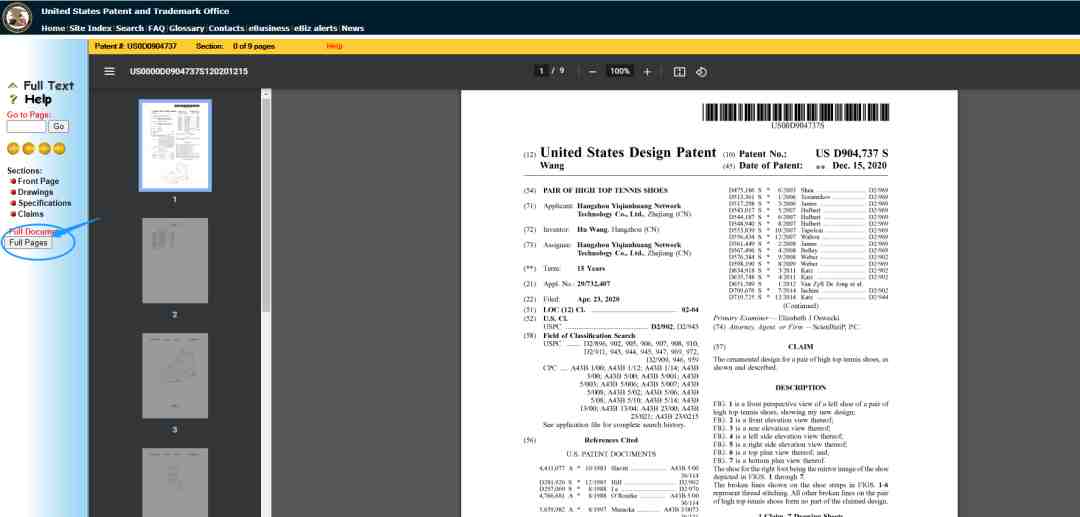Click the '0 of 9 pages' text
This screenshot has height=517, width=1080.
[x=253, y=46]
